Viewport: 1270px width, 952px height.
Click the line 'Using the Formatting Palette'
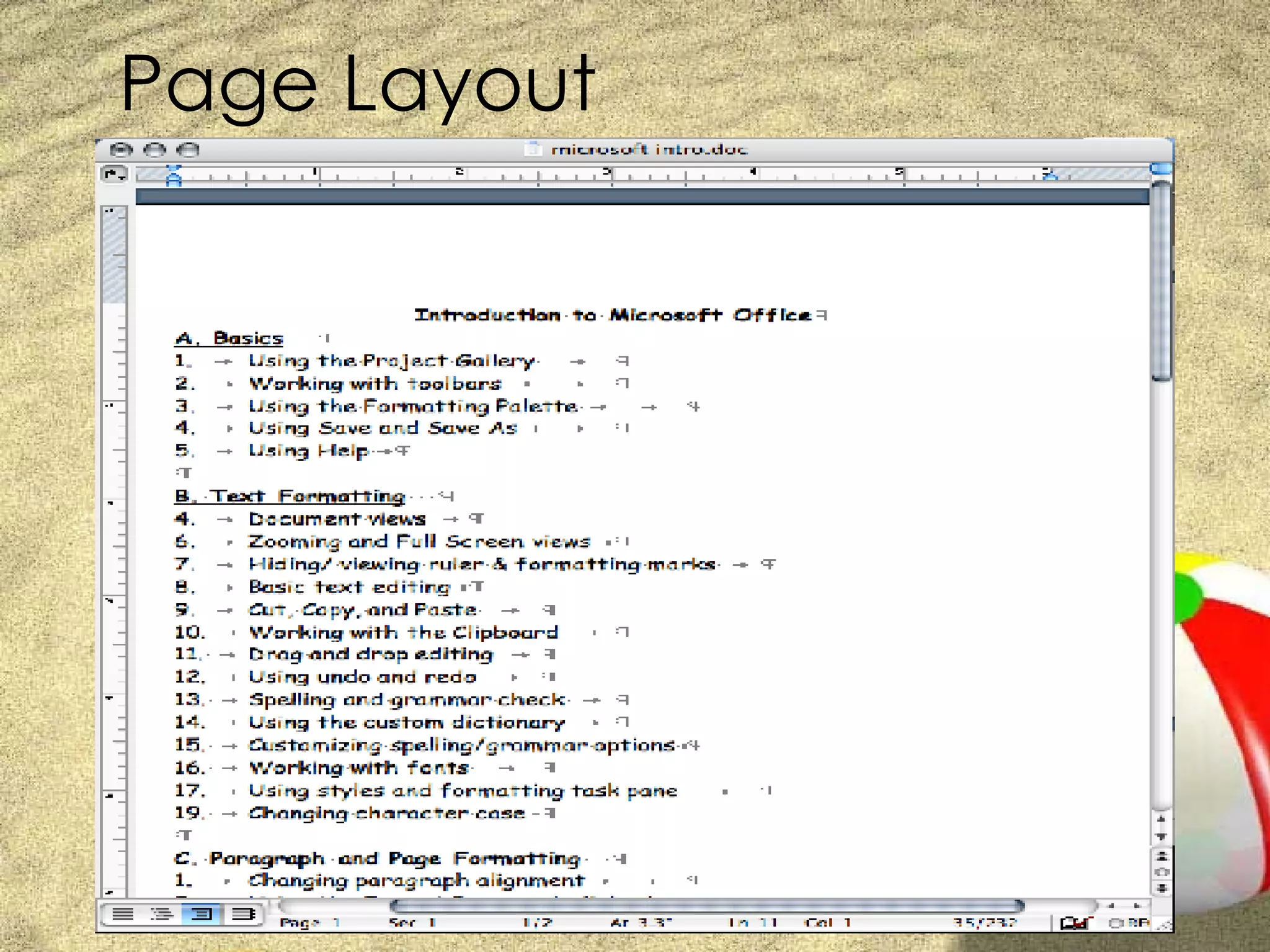tap(413, 407)
